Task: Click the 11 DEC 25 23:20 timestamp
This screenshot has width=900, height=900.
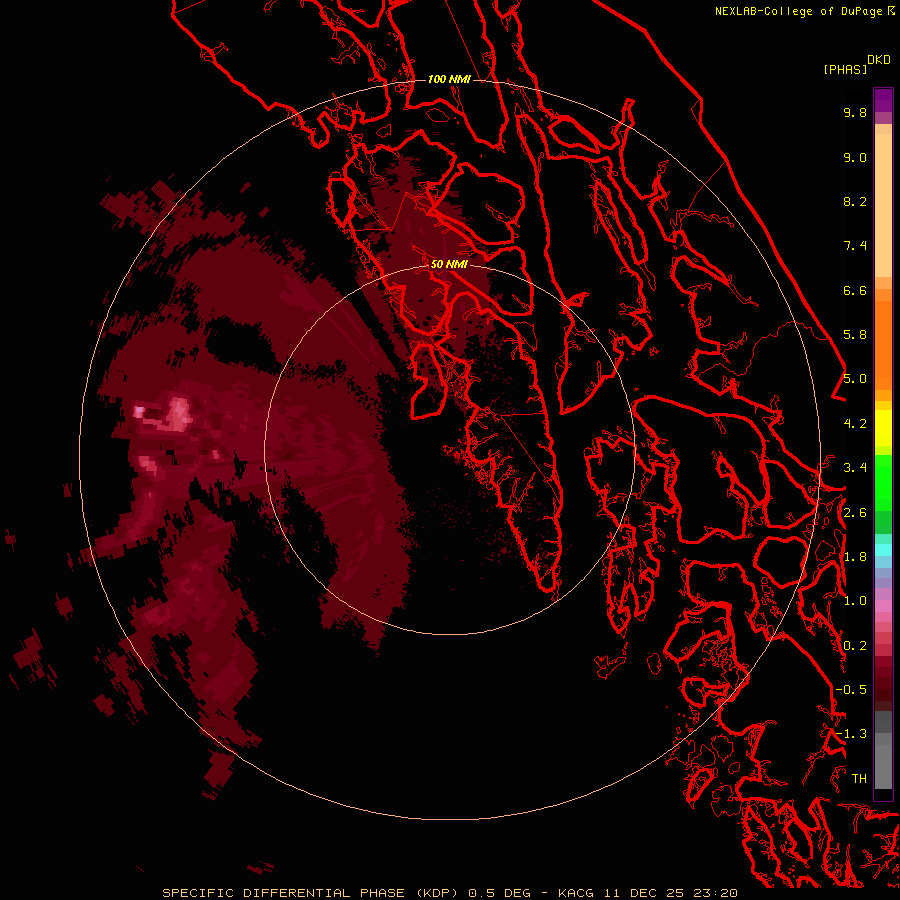Action: pyautogui.click(x=670, y=893)
